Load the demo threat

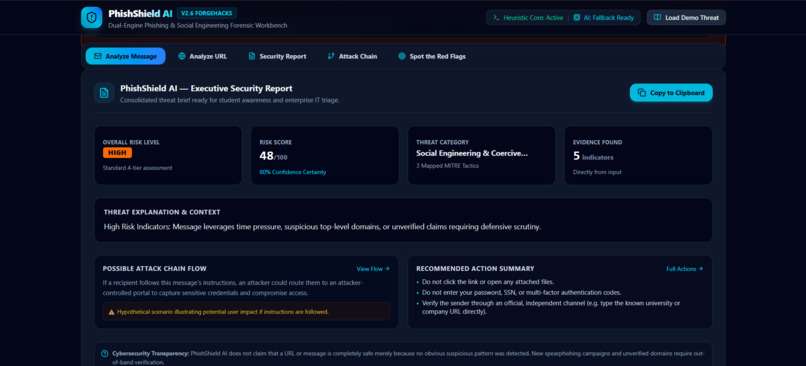click(686, 17)
